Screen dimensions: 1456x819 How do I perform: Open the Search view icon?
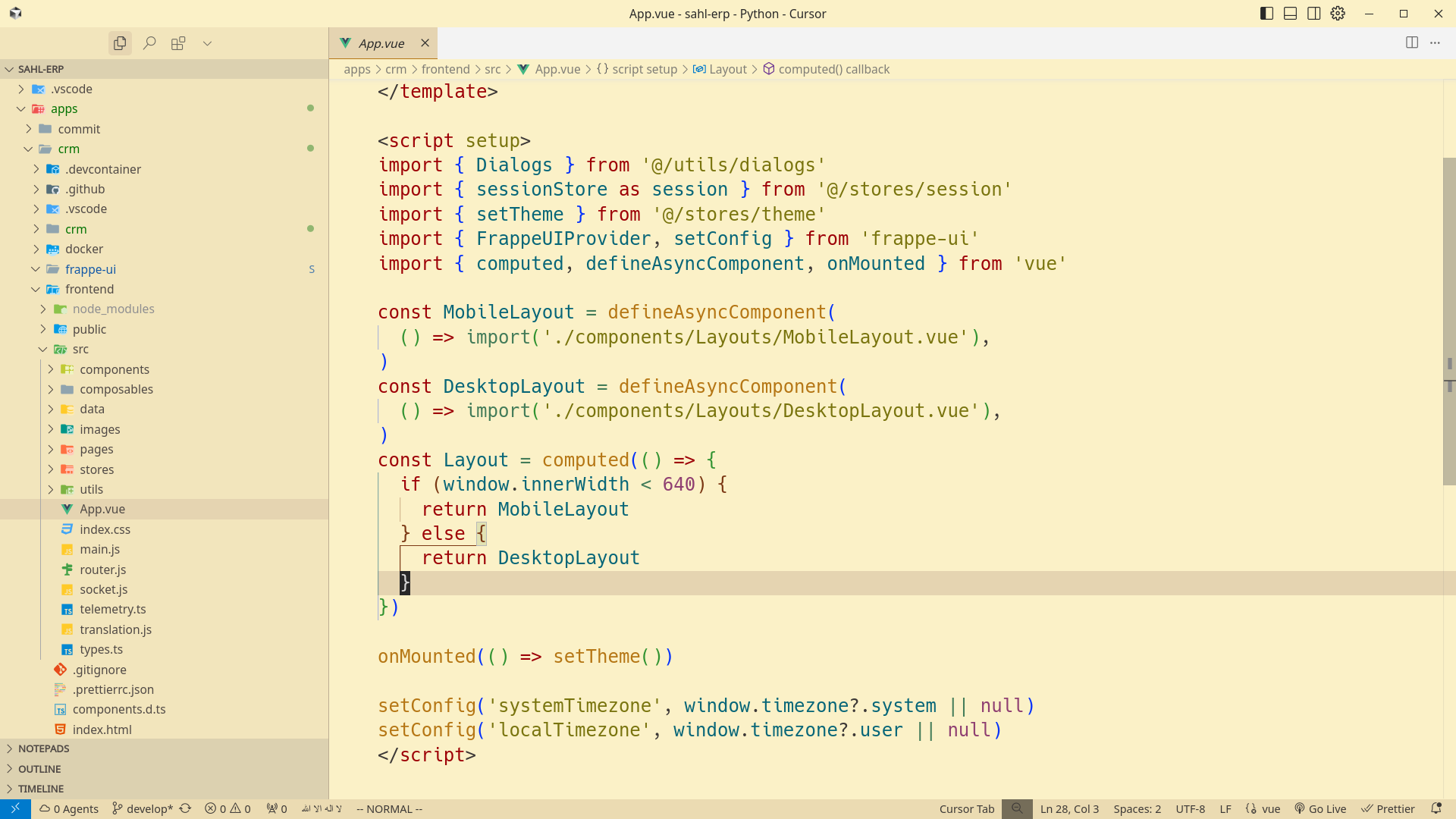(x=149, y=43)
